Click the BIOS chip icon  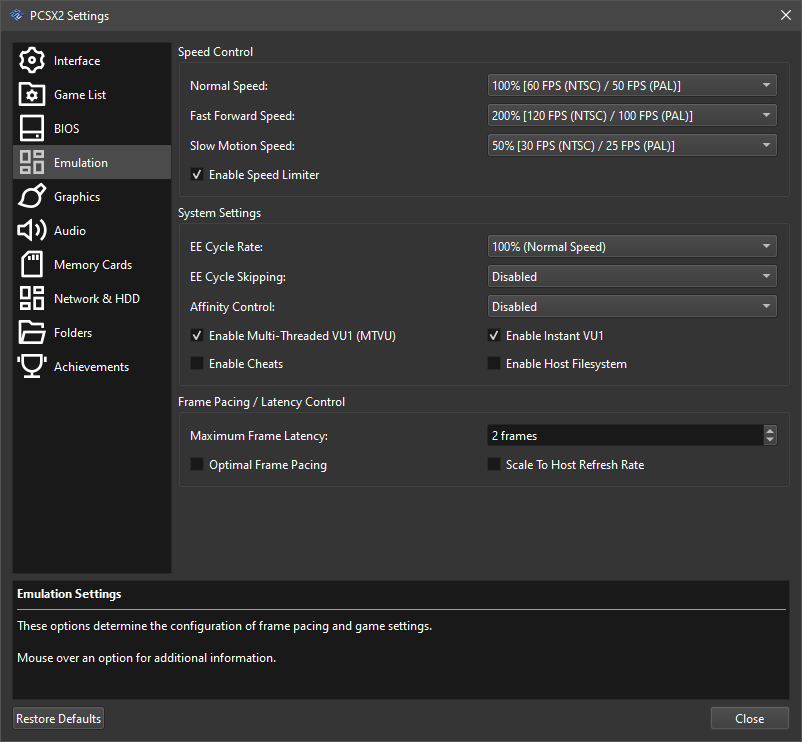[32, 128]
